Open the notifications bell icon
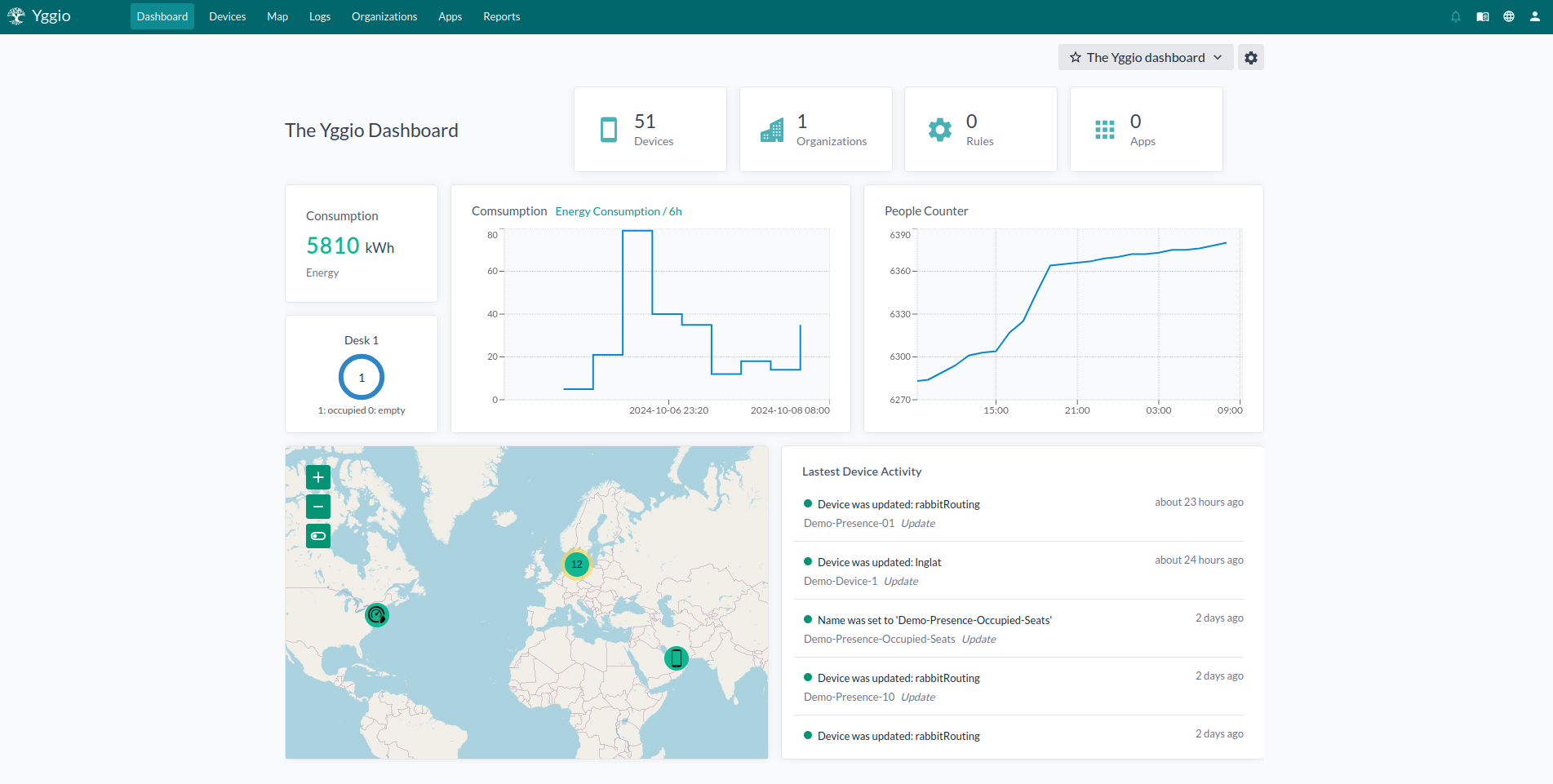The height and width of the screenshot is (784, 1553). click(x=1456, y=16)
